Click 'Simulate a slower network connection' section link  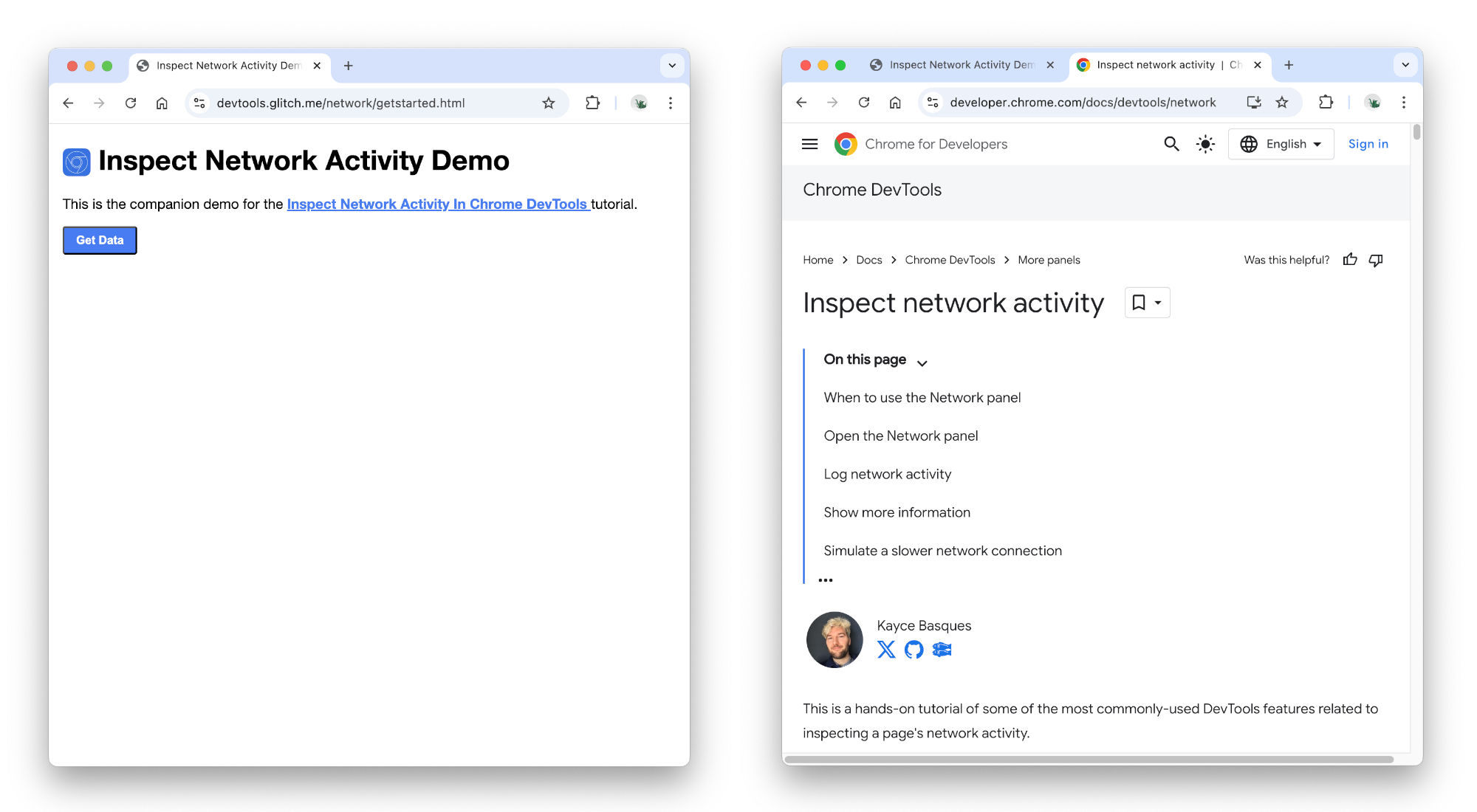point(943,550)
